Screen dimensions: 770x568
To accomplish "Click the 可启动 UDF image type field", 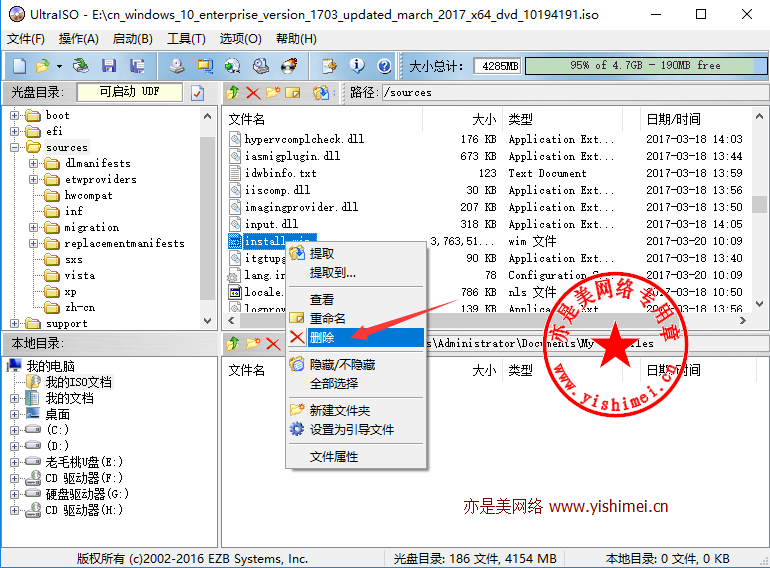I will pyautogui.click(x=130, y=92).
